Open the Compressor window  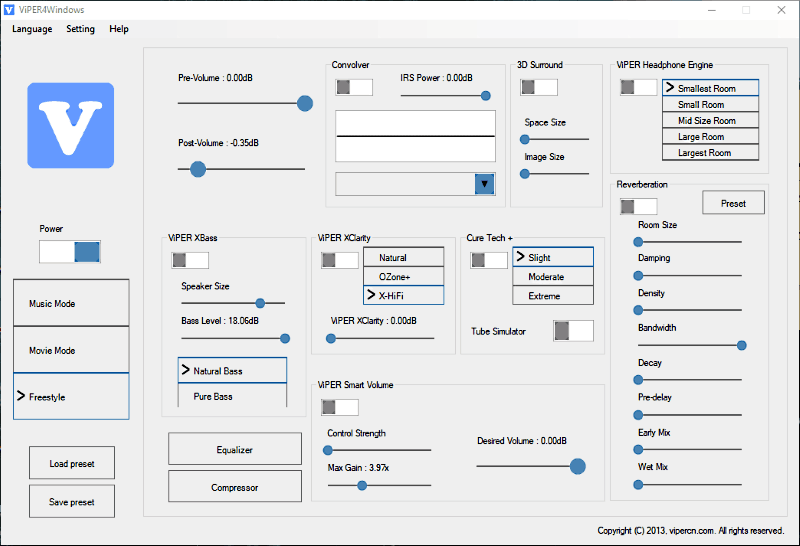[x=235, y=487]
